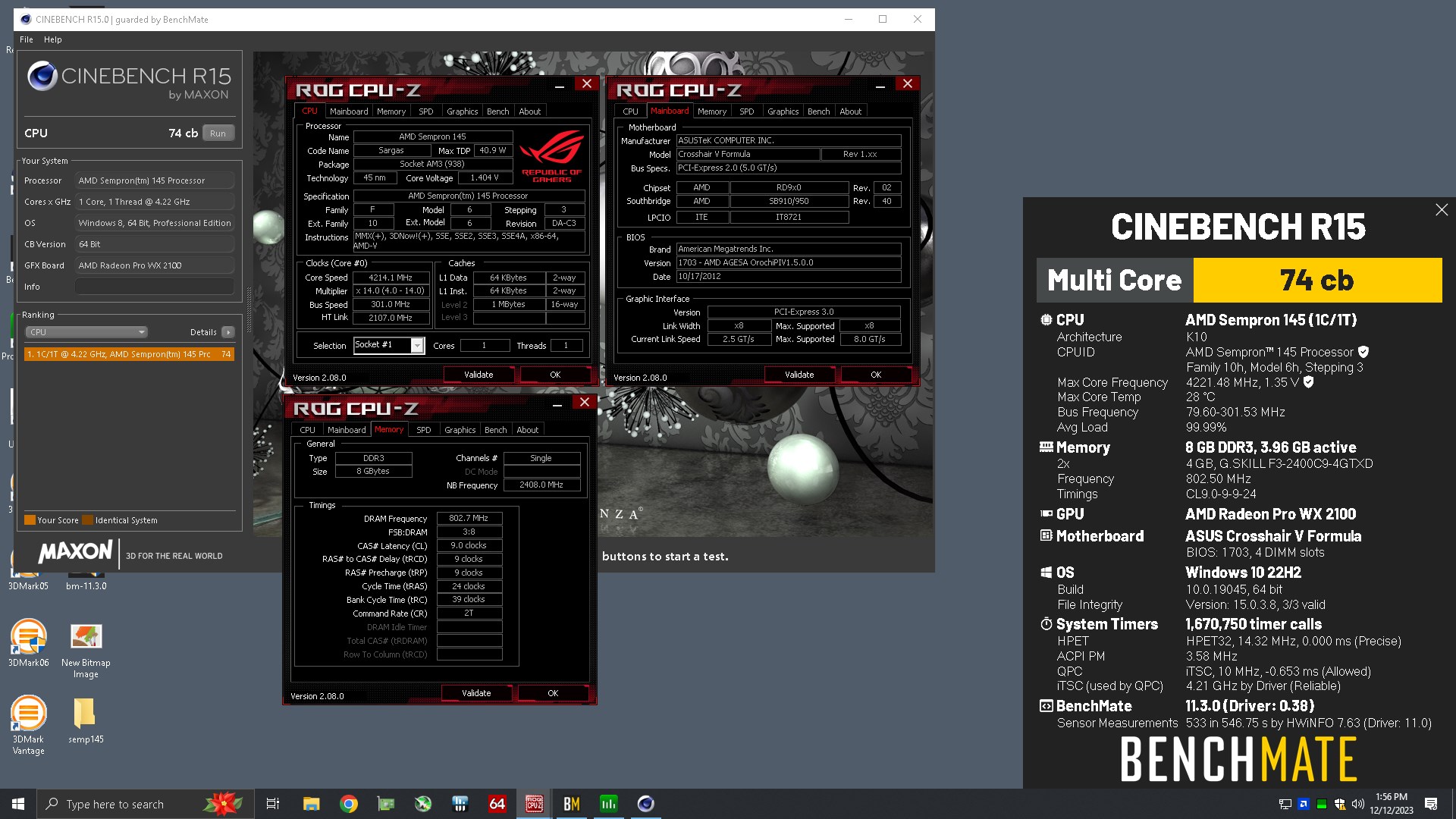Click Validate in the CPU-Z mainboard window
Viewport: 1456px width, 819px height.
[x=799, y=375]
